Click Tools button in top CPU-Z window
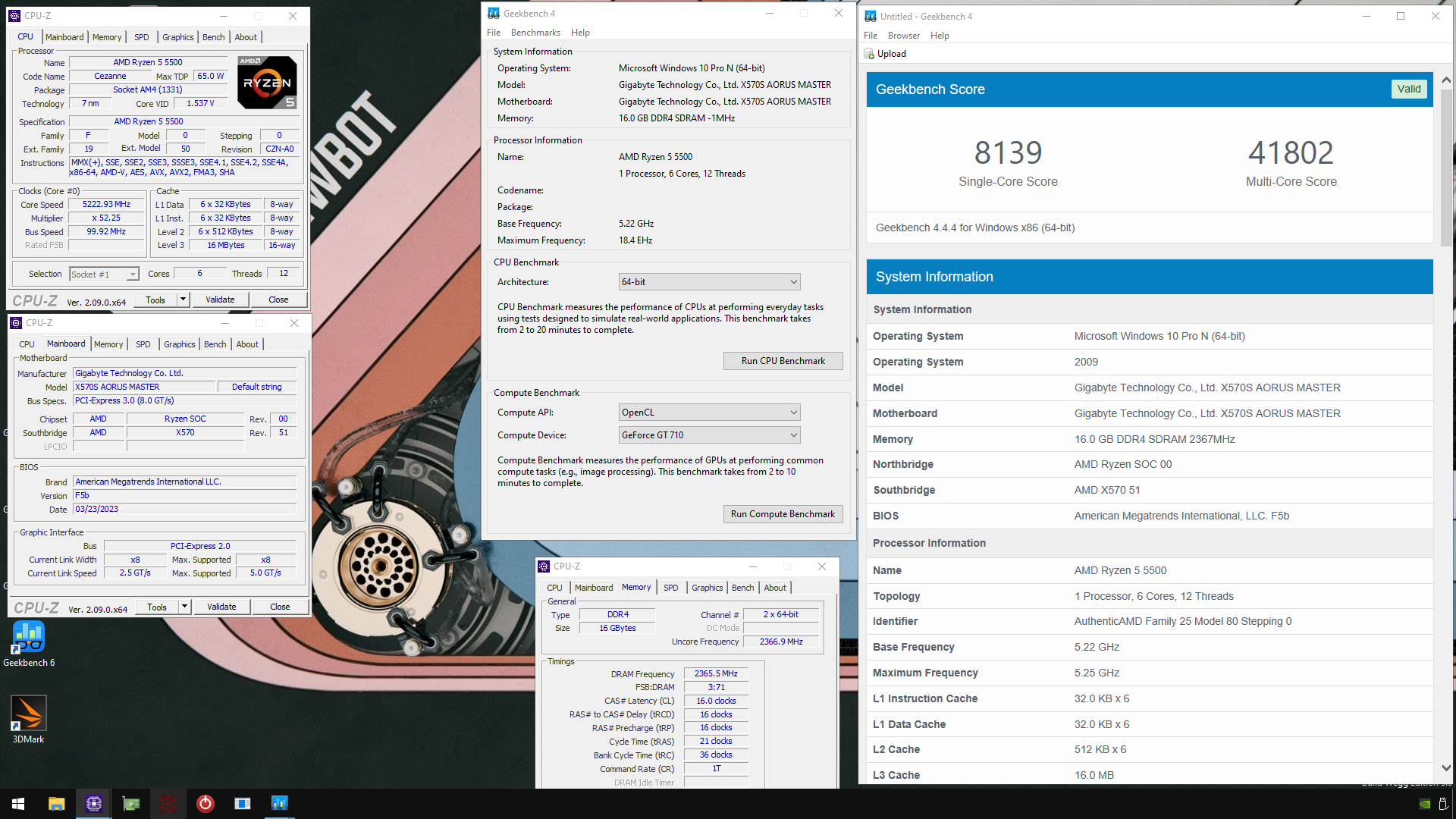Image resolution: width=1456 pixels, height=819 pixels. click(155, 300)
